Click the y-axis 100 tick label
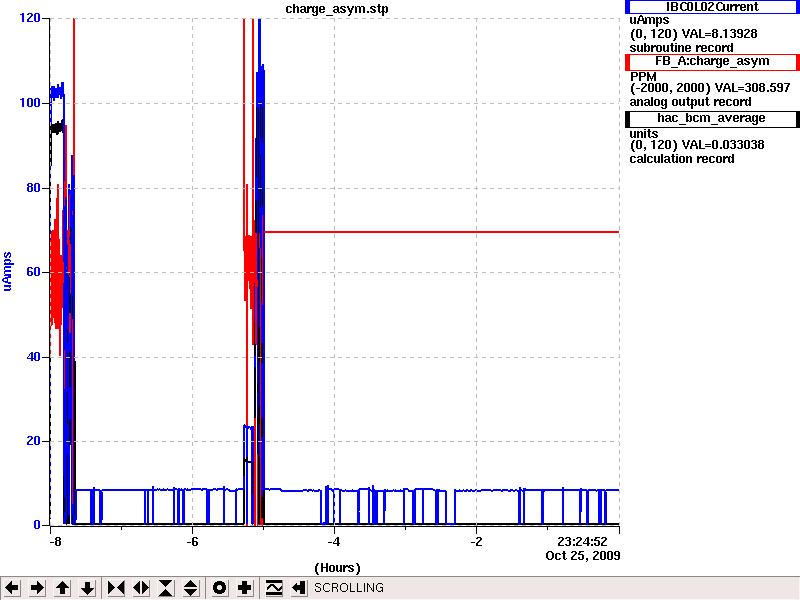The image size is (800, 600). [30, 103]
